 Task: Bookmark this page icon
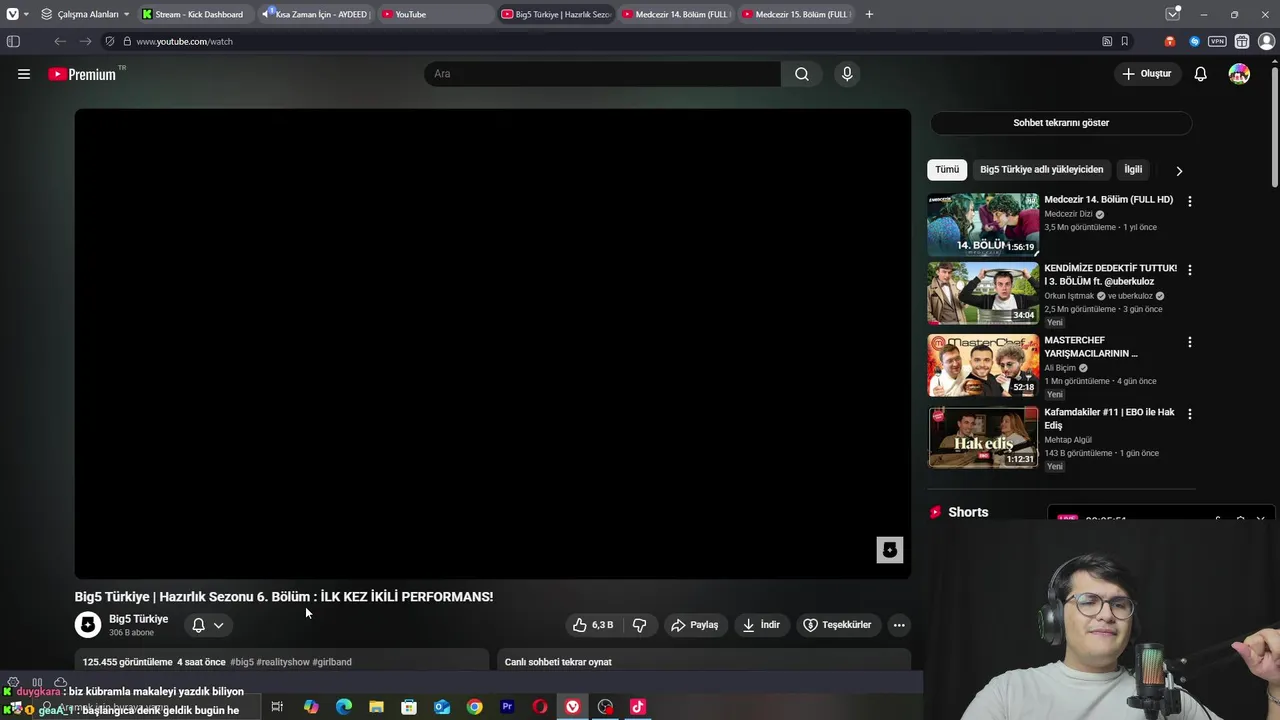[x=1125, y=41]
